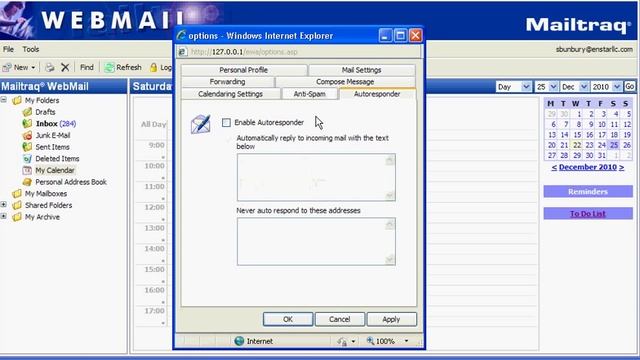Click the All Day row label
This screenshot has height=360, width=640.
[x=153, y=124]
